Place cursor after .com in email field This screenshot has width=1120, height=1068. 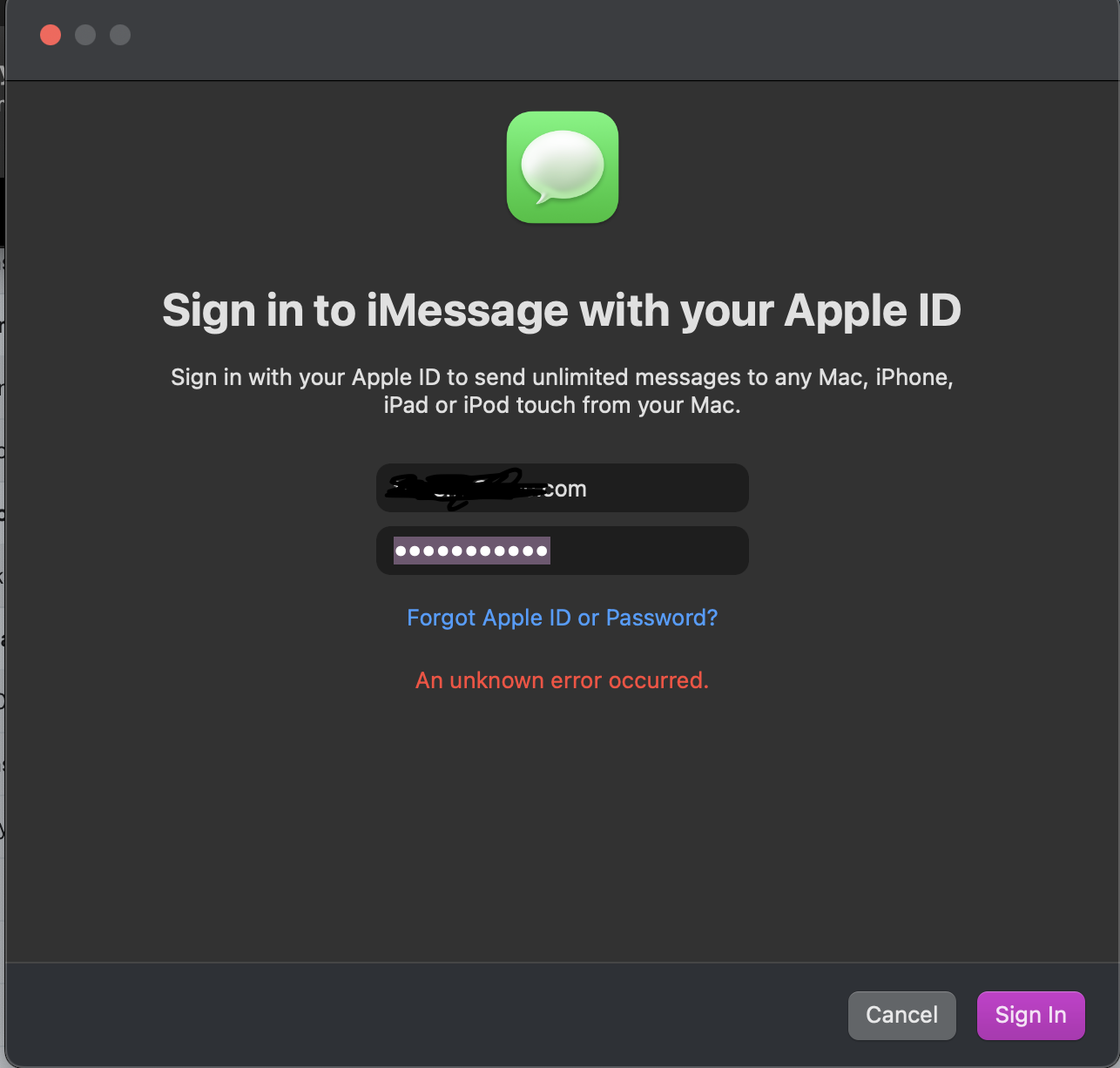point(589,489)
